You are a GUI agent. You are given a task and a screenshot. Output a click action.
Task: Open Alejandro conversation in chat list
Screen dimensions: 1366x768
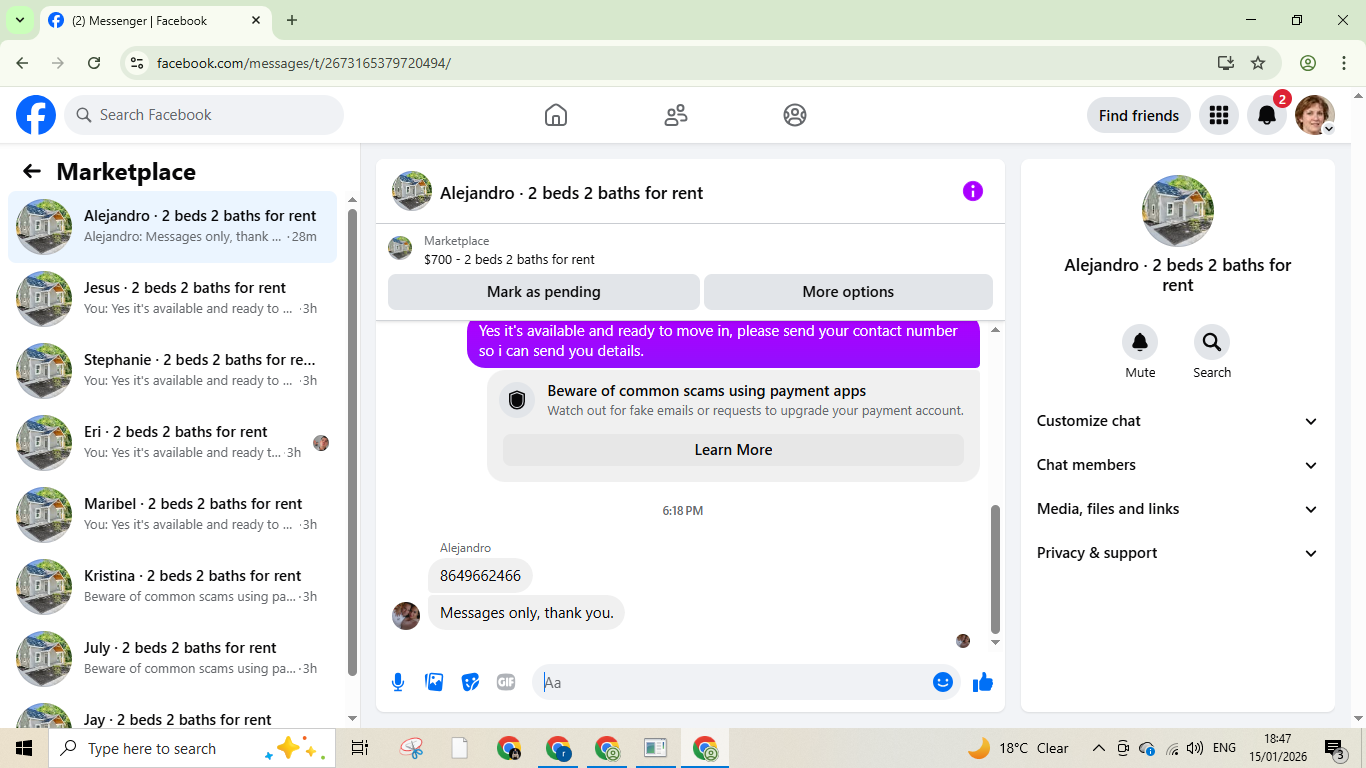point(173,227)
